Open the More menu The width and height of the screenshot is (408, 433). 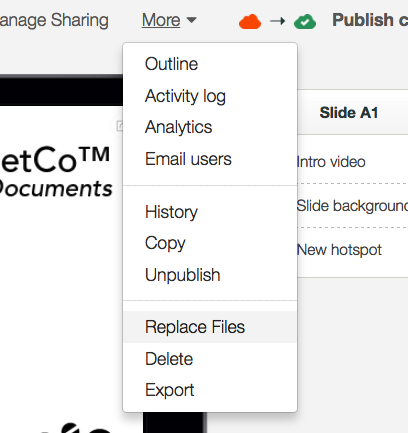pos(161,20)
